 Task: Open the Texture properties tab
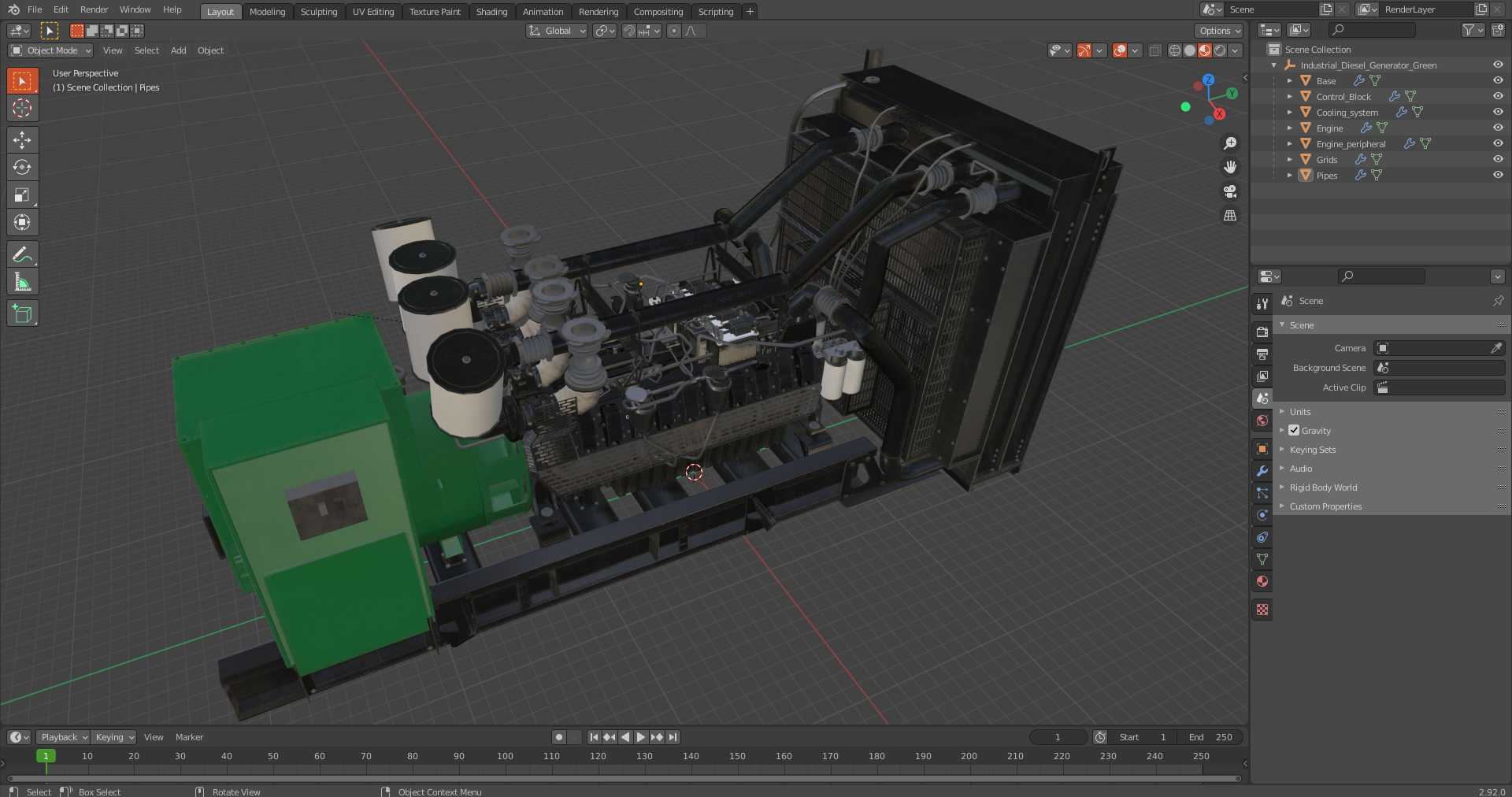[1262, 610]
